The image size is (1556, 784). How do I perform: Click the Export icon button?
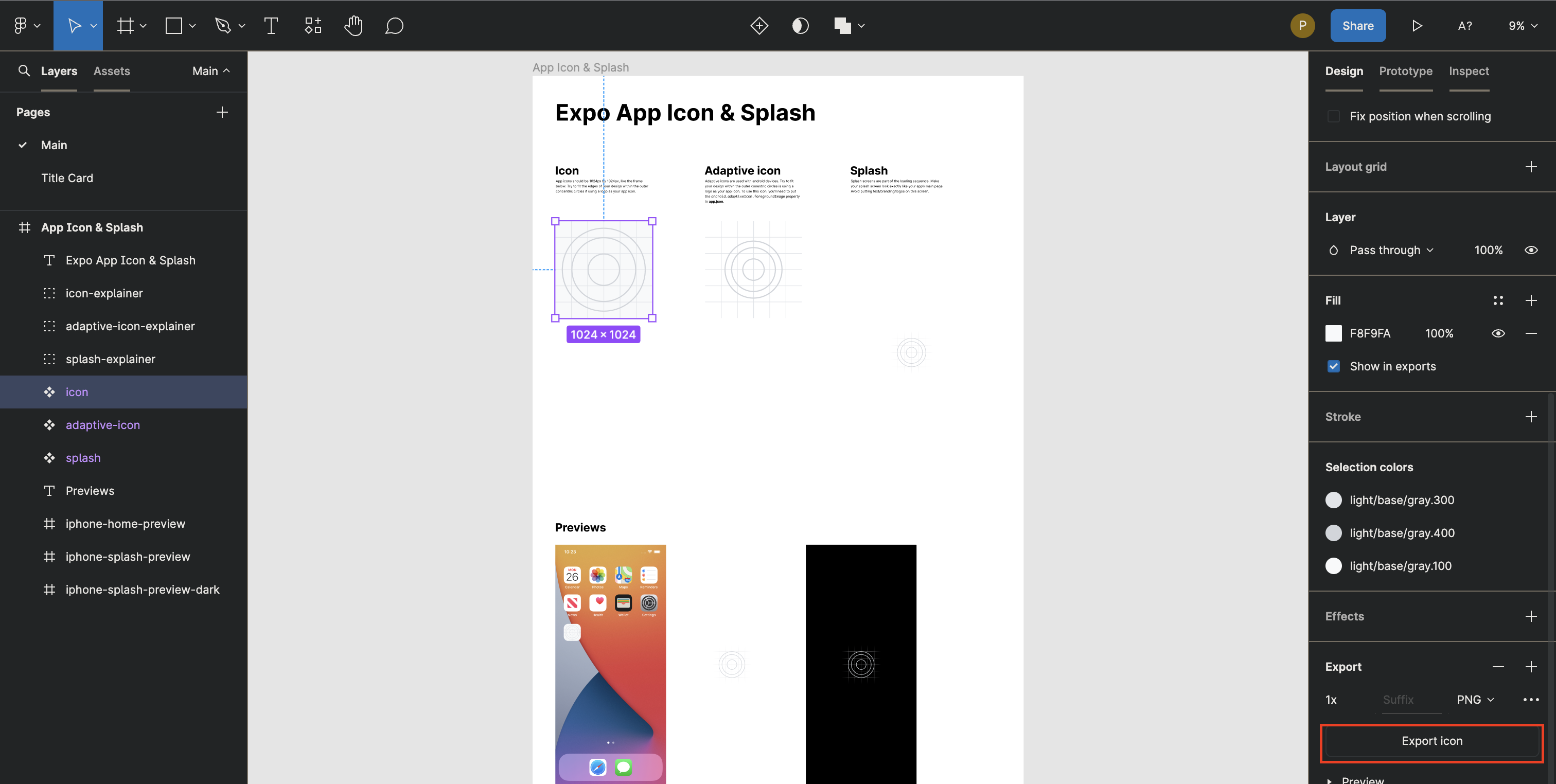[x=1431, y=740]
